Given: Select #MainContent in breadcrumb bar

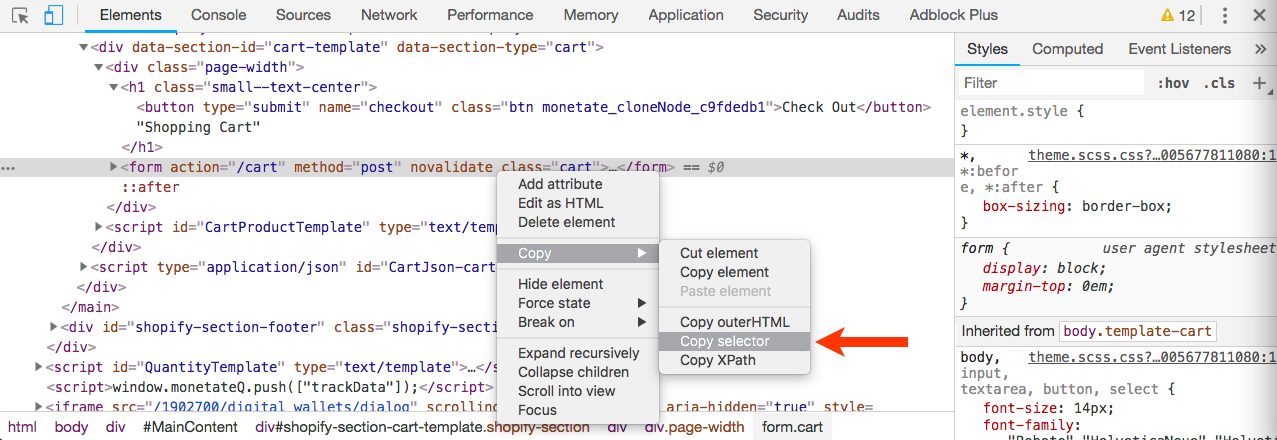Looking at the screenshot, I should (190, 427).
